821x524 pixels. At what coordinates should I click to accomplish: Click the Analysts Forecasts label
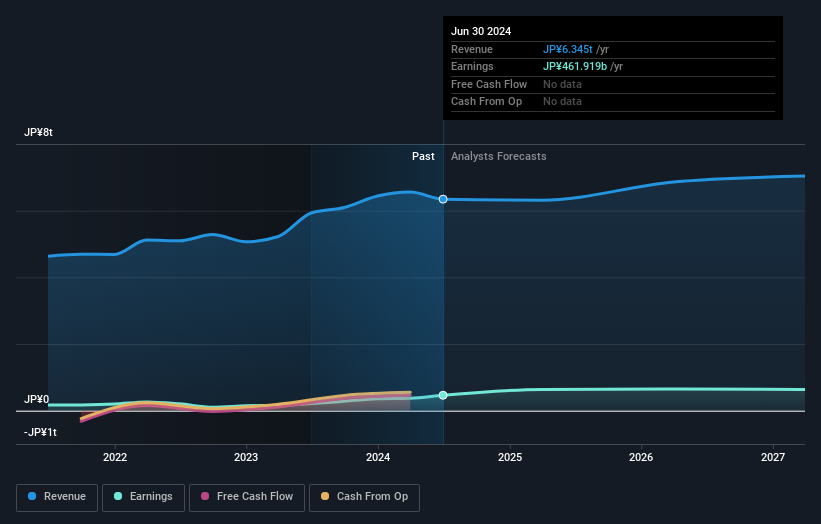[498, 157]
